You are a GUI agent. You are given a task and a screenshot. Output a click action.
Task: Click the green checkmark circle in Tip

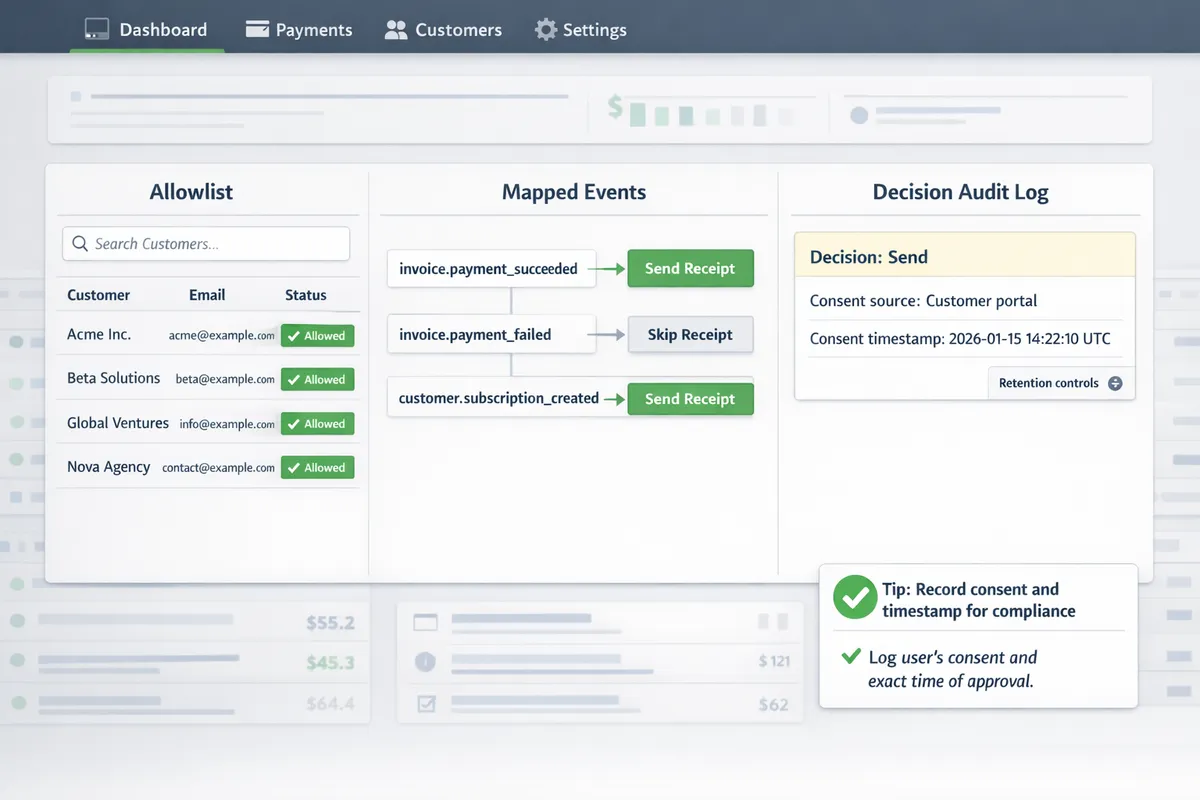tap(855, 598)
